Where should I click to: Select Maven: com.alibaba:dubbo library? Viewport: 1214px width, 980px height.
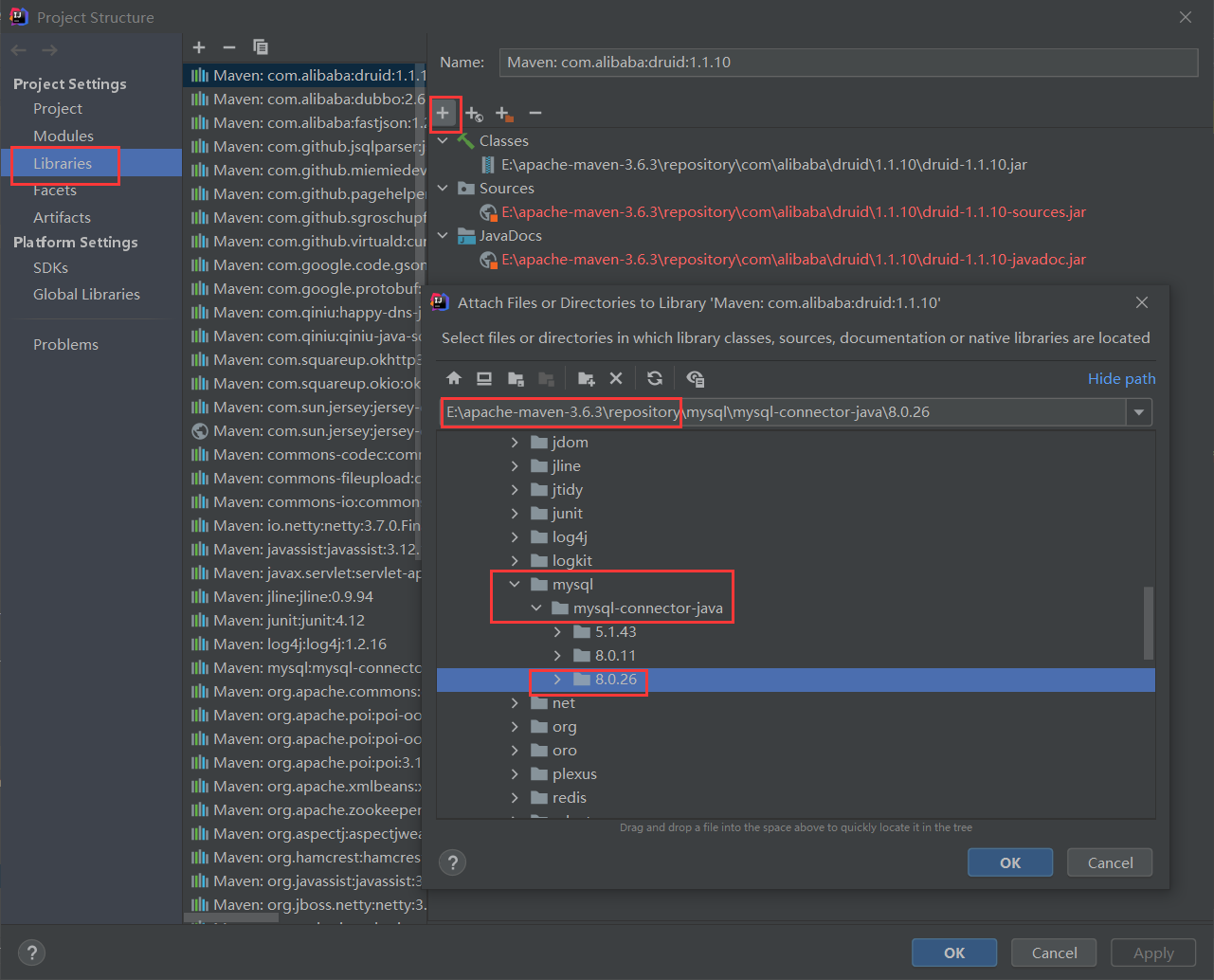[303, 100]
